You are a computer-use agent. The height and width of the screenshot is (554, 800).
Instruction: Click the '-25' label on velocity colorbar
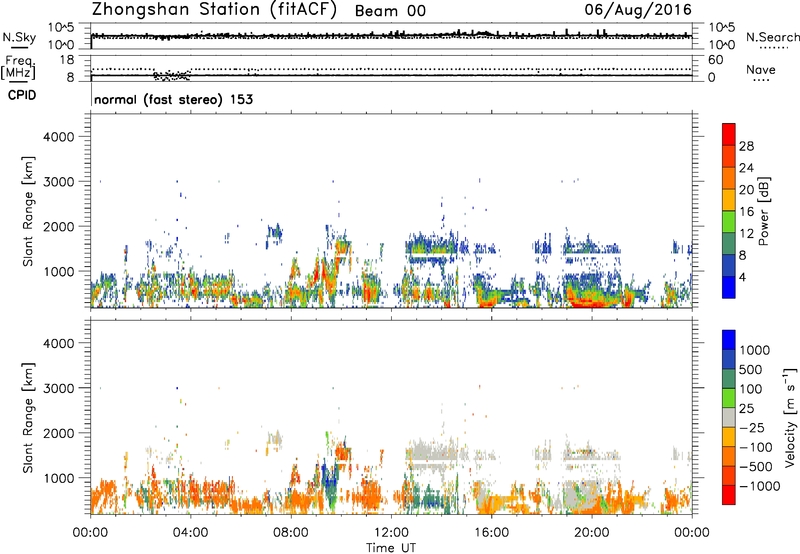click(x=751, y=428)
